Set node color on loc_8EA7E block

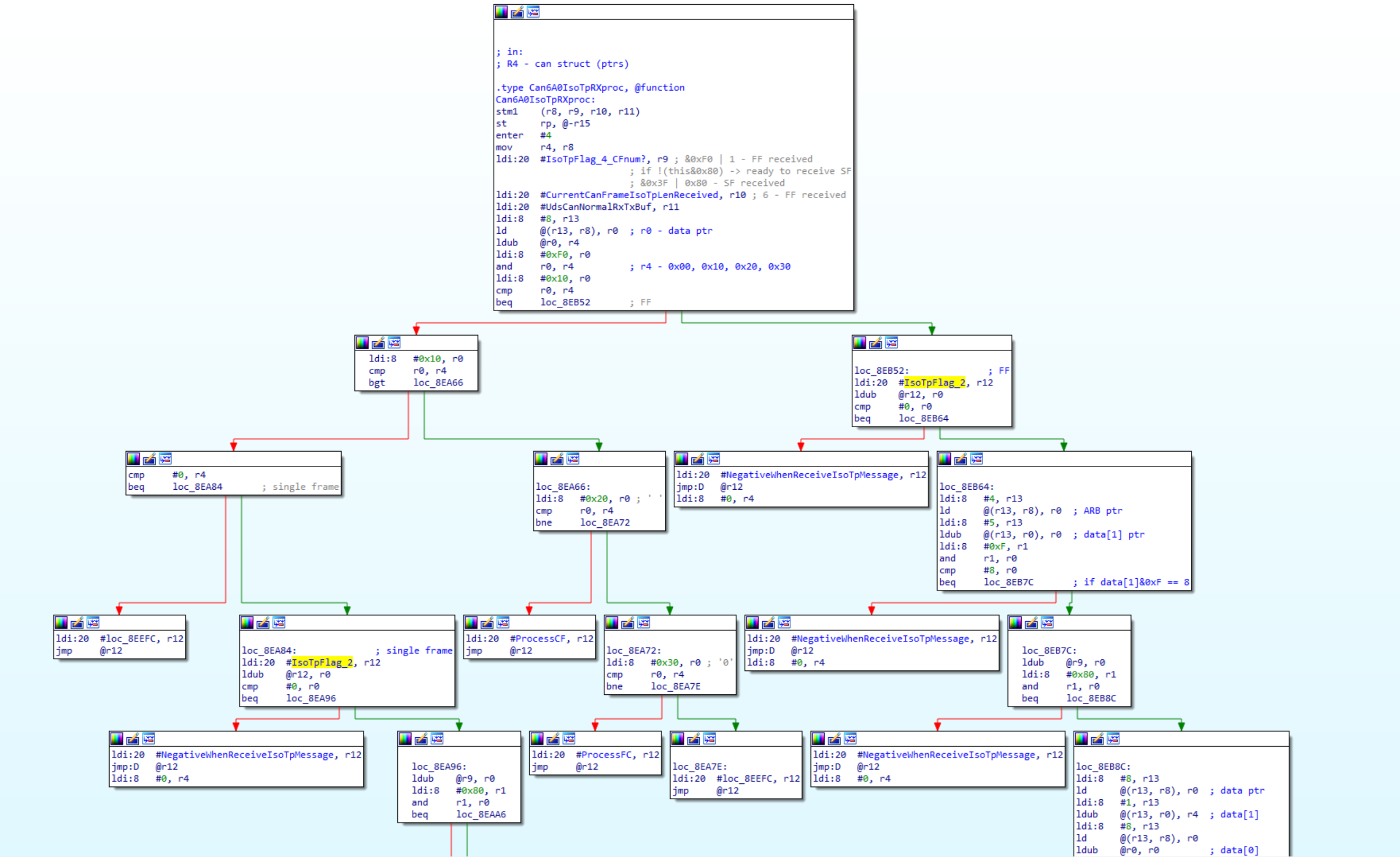[678, 739]
